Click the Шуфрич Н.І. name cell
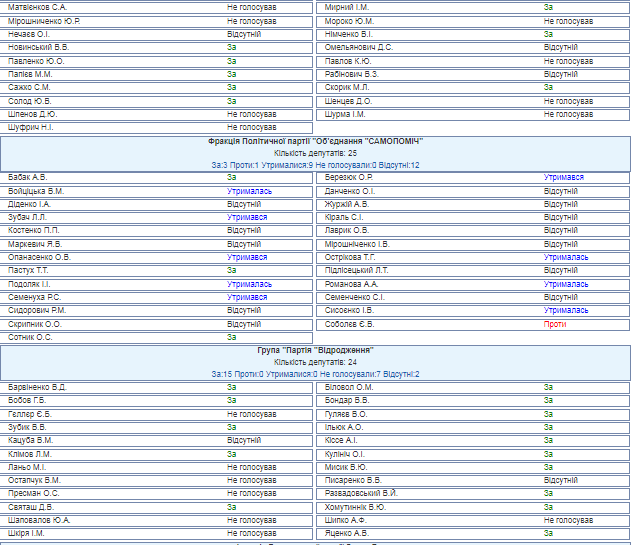The image size is (635, 545). pos(30,127)
